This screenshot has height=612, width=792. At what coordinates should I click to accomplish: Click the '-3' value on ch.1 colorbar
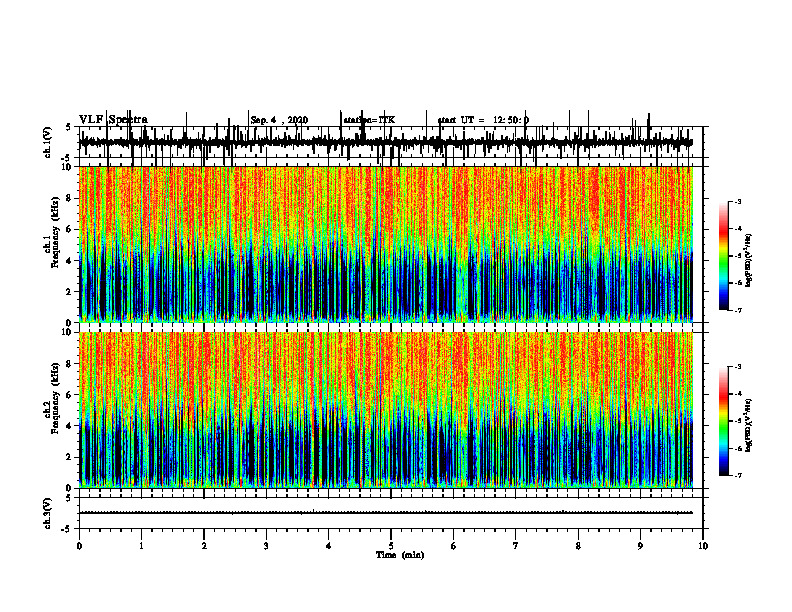coord(738,202)
